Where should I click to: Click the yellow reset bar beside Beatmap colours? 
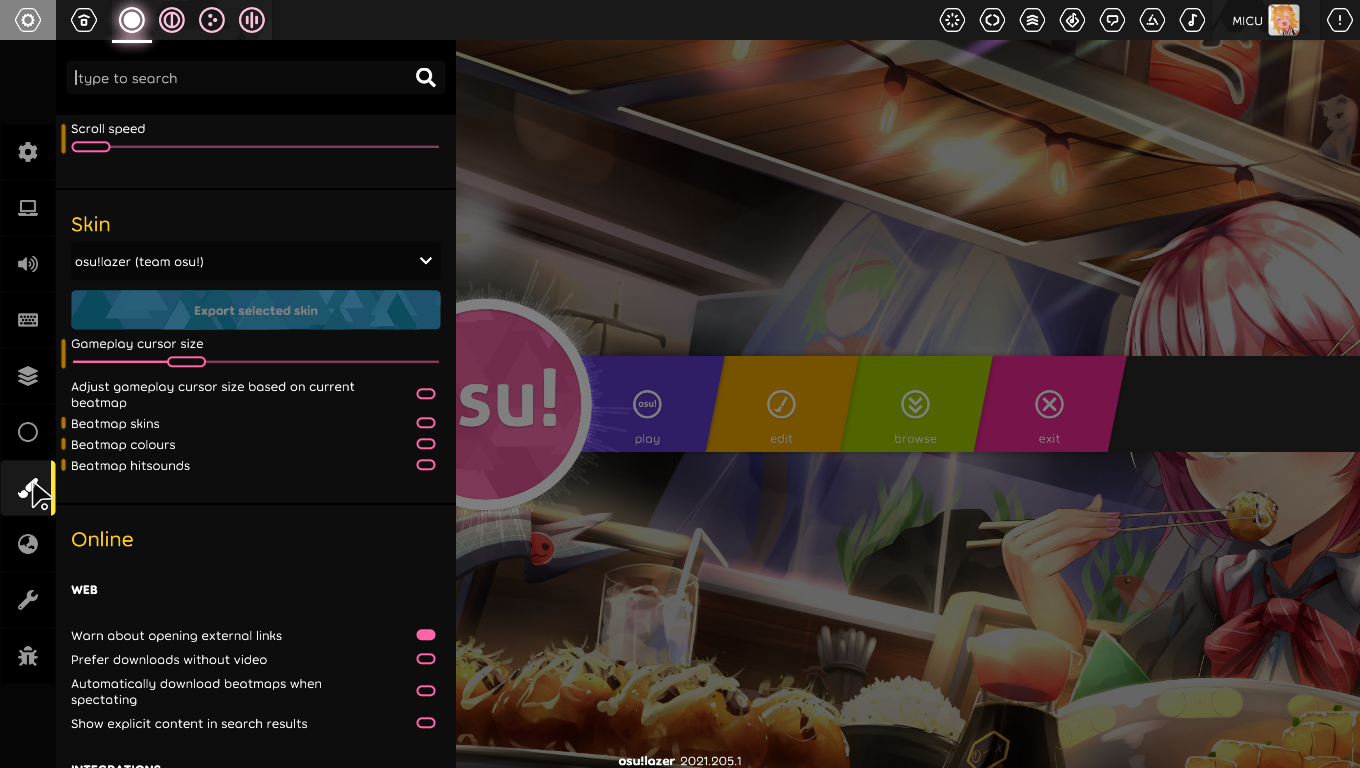coord(64,444)
